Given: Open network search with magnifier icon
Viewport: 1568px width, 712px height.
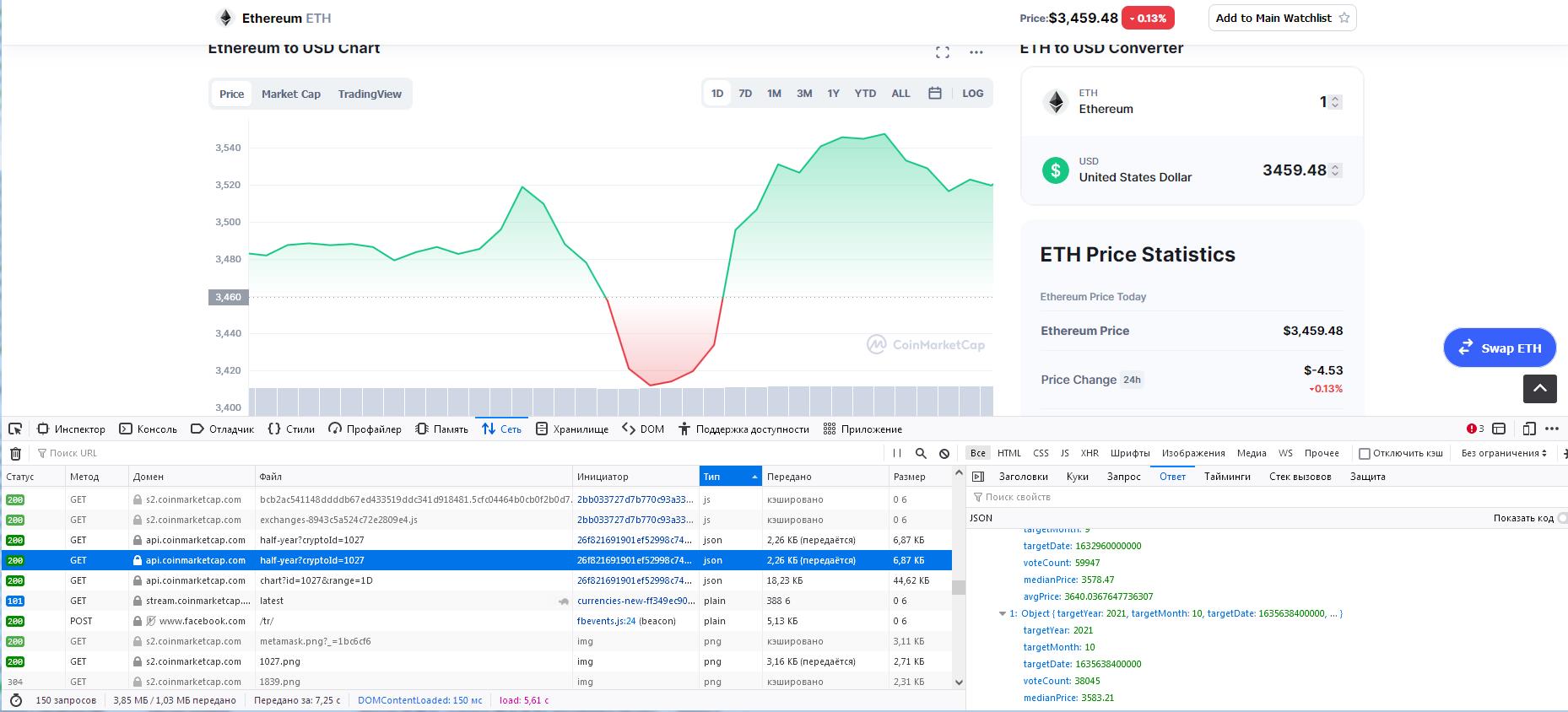Looking at the screenshot, I should [921, 453].
